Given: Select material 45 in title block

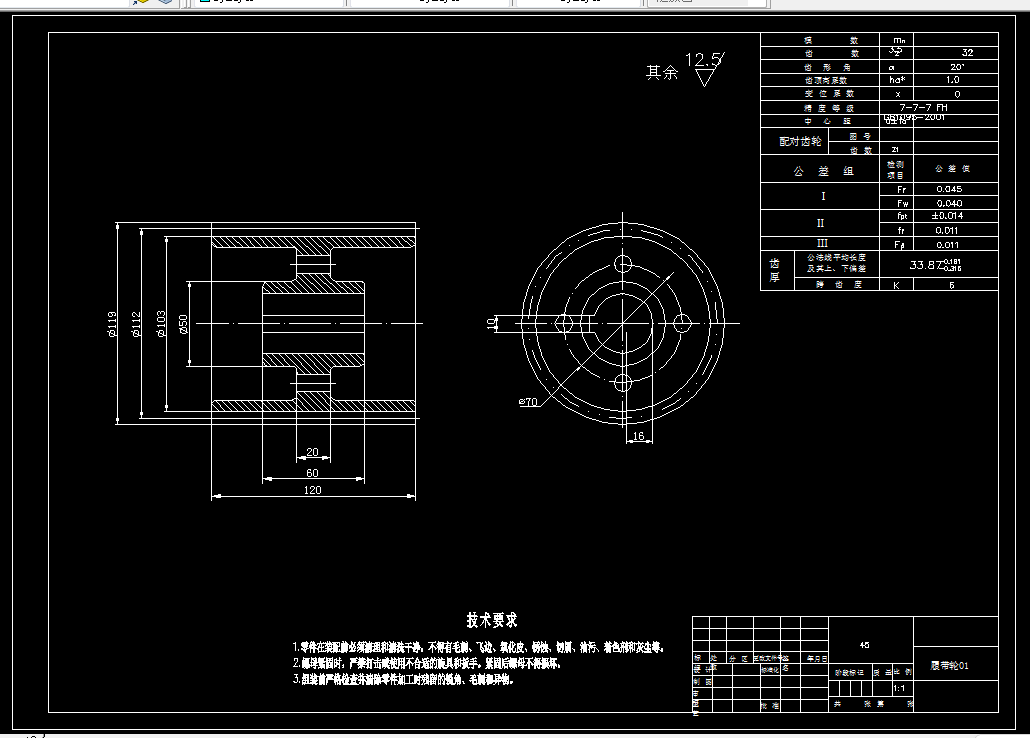Looking at the screenshot, I should pyautogui.click(x=864, y=645).
